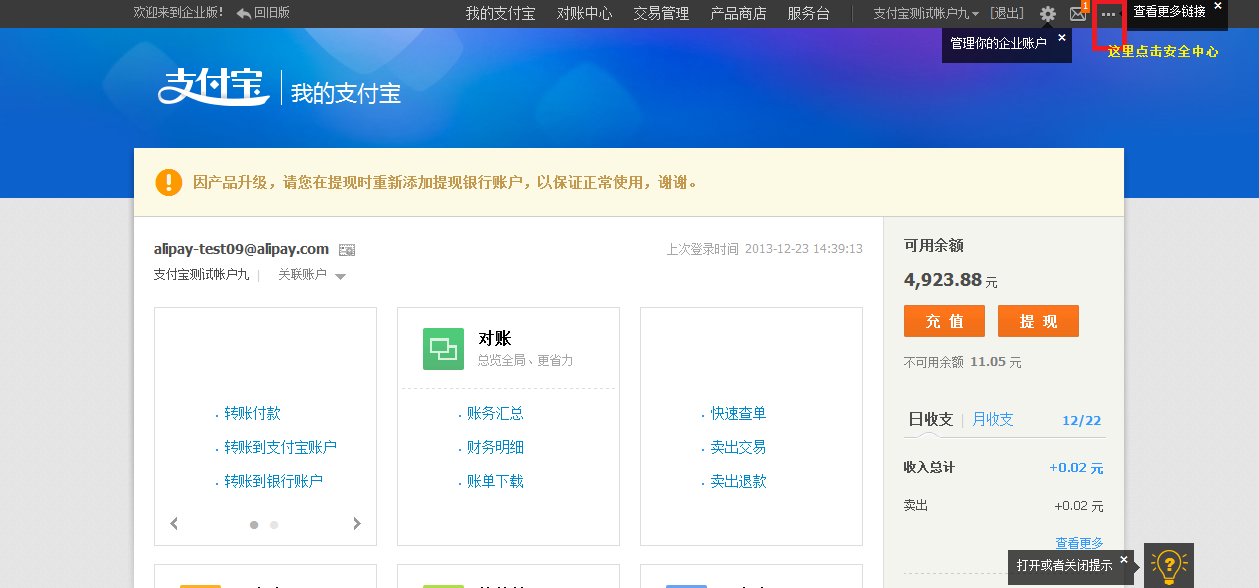The width and height of the screenshot is (1259, 588).
Task: Click the 提现 button
Action: pyautogui.click(x=1038, y=321)
